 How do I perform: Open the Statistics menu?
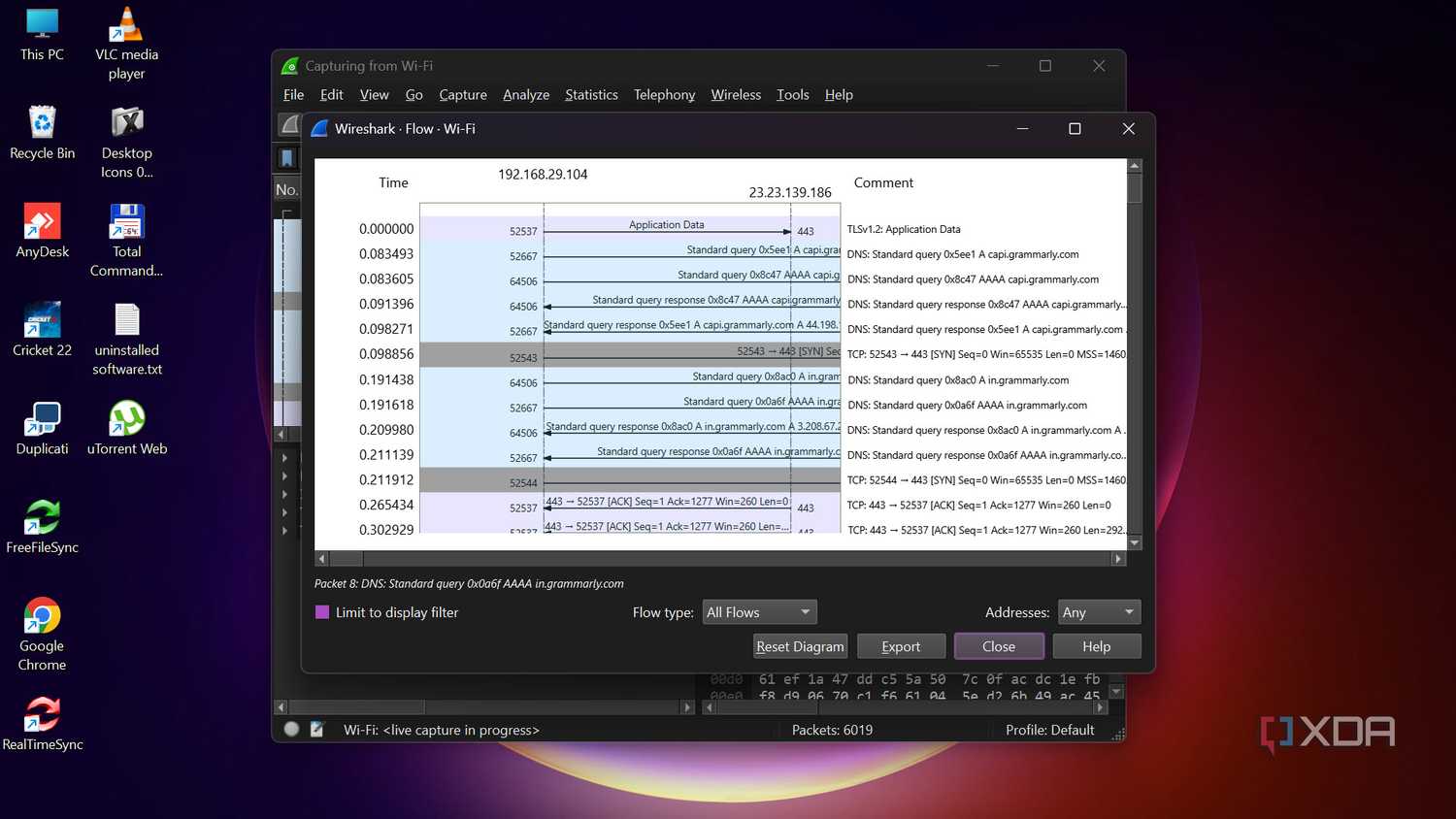[x=591, y=94]
